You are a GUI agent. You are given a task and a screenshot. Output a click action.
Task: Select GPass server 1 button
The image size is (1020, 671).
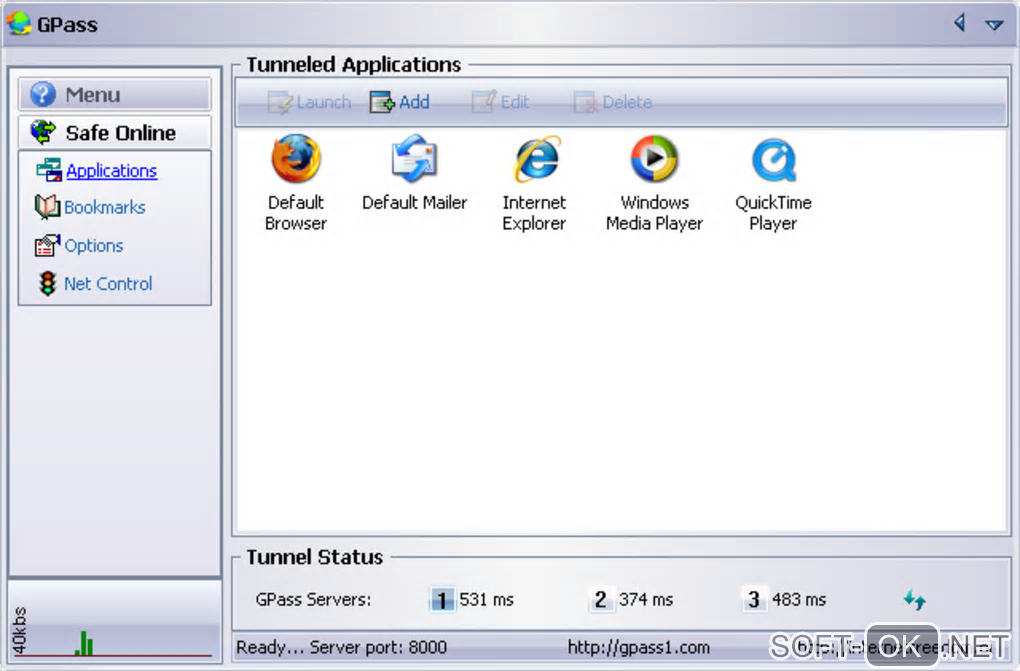(442, 599)
